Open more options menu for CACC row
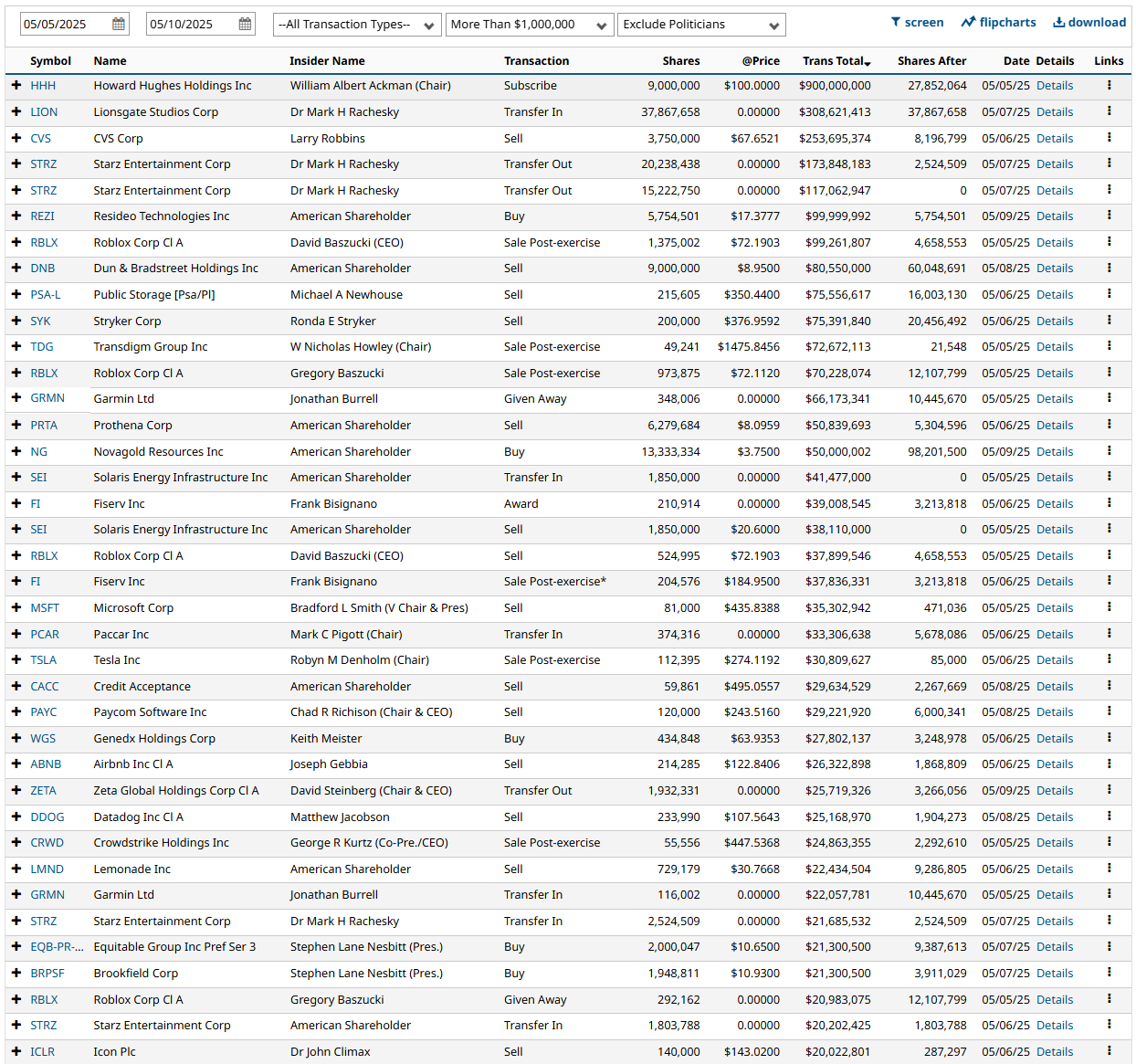 pyautogui.click(x=1110, y=686)
